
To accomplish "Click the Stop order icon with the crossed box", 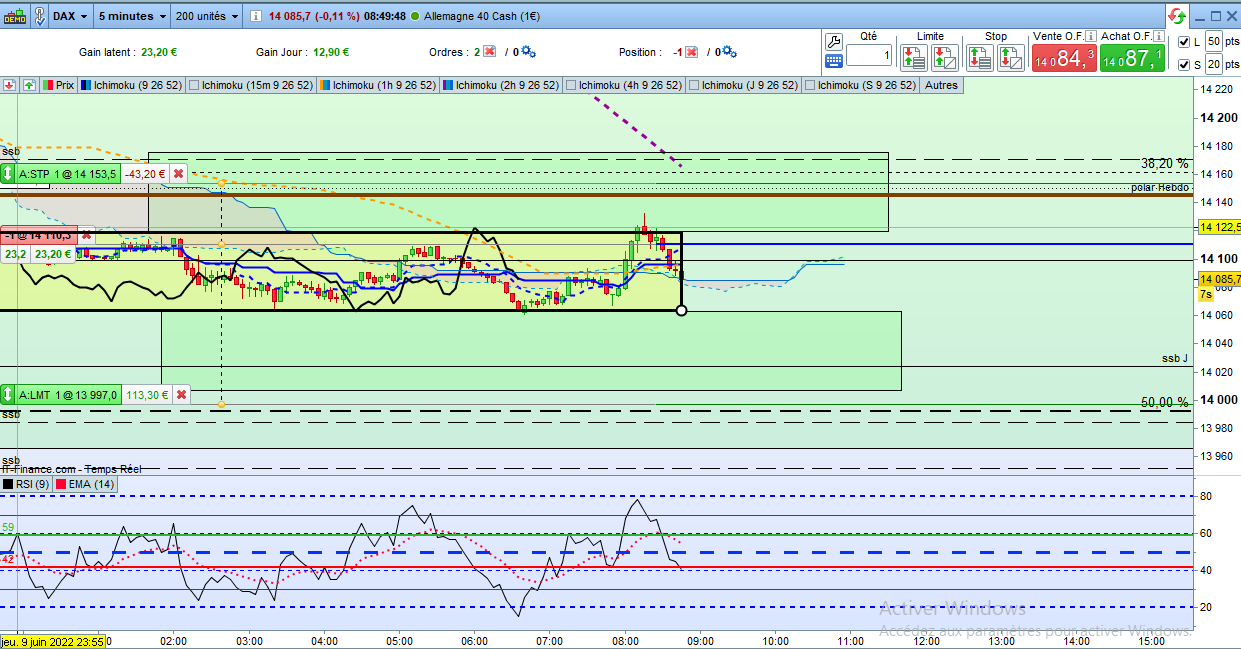I will (1010, 58).
